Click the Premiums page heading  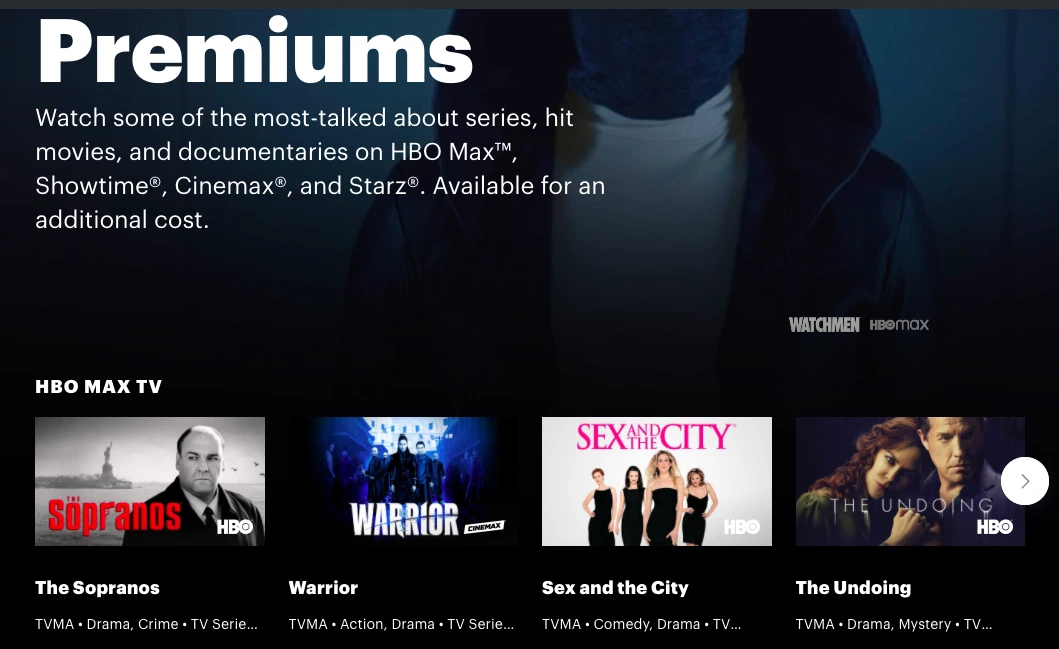(x=255, y=53)
